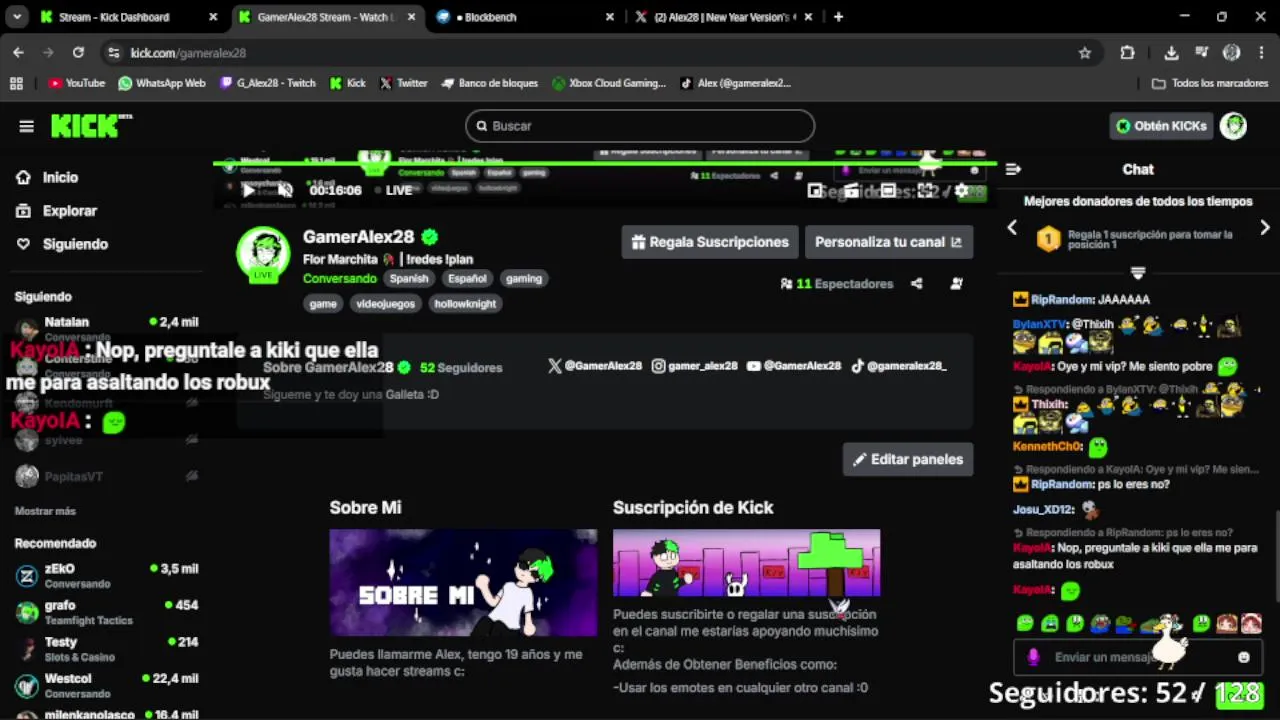Open Natalan followed channel

tap(106, 329)
